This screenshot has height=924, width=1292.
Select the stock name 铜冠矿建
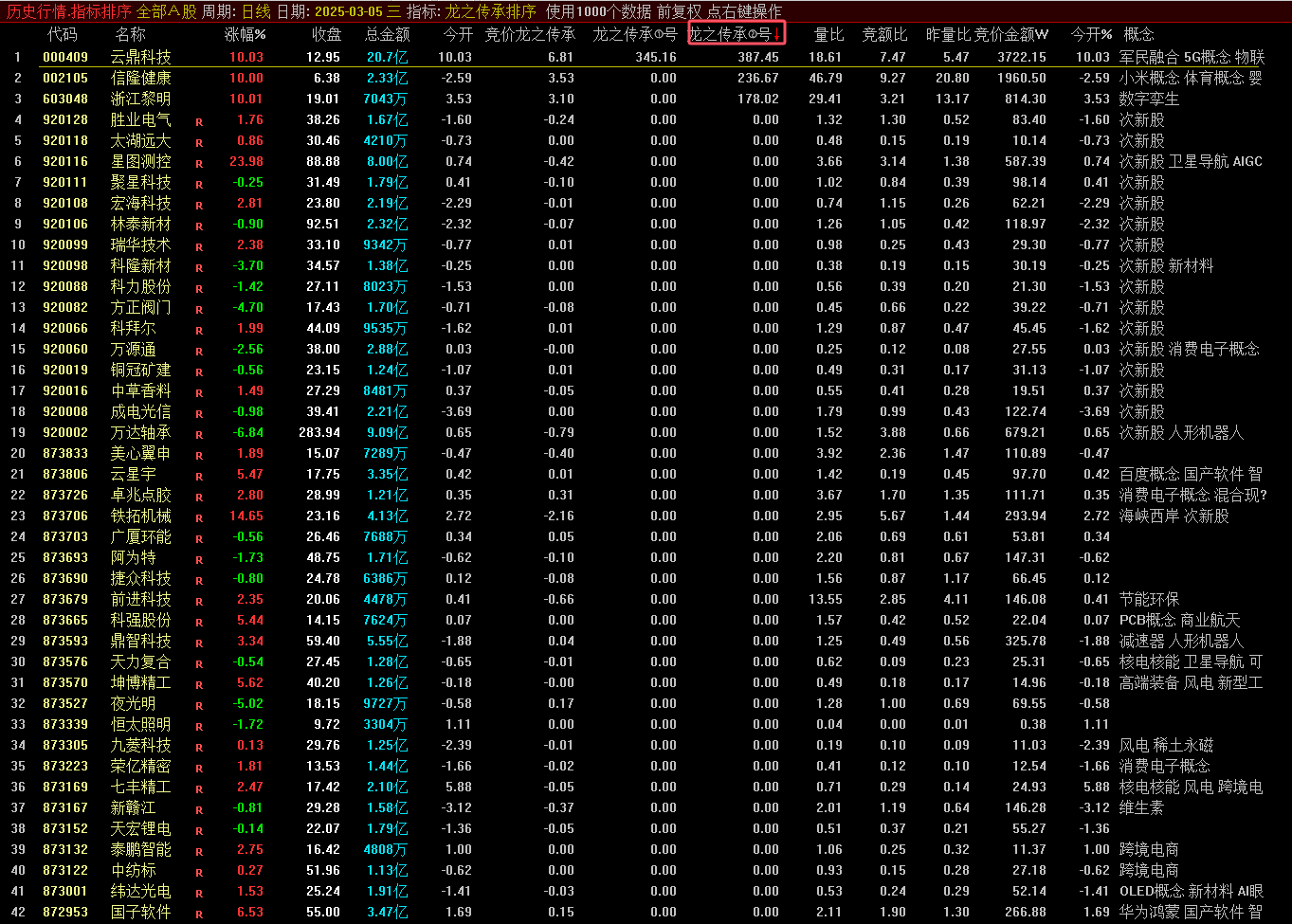point(141,370)
